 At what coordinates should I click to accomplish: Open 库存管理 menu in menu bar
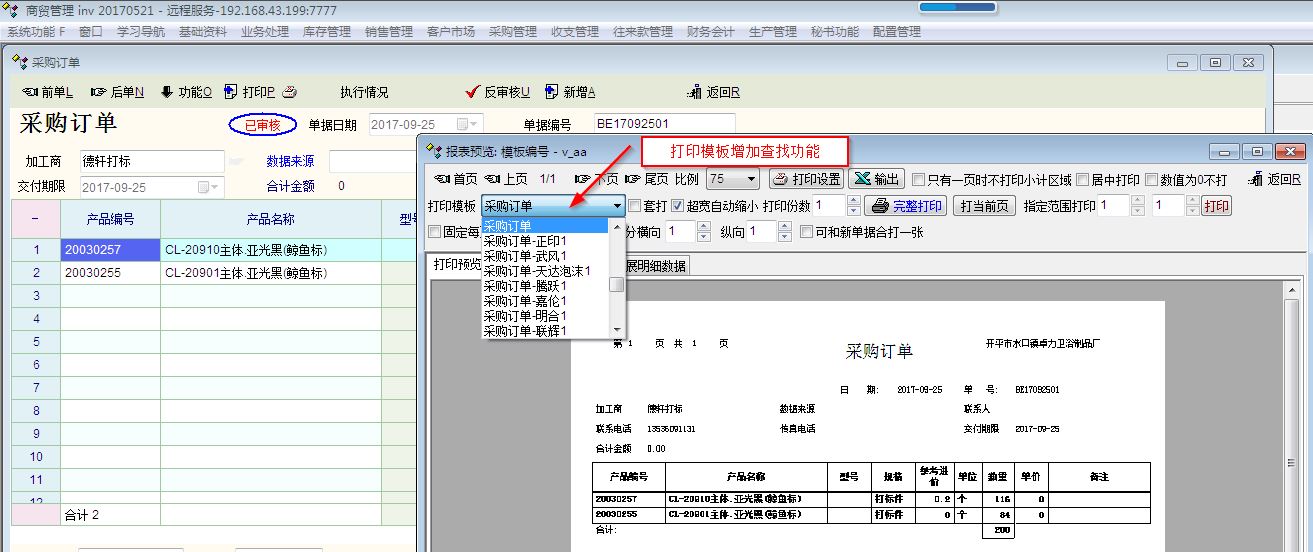click(327, 31)
